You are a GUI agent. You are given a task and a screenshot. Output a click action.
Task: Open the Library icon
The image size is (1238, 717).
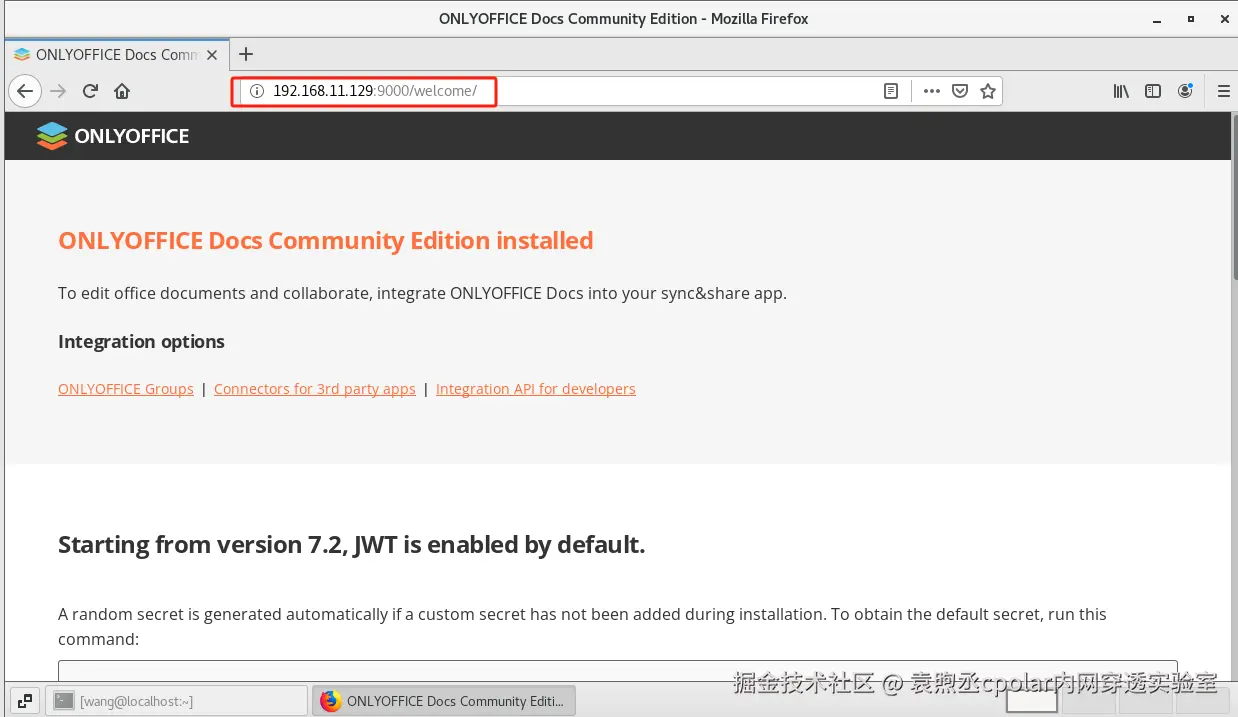[1121, 91]
